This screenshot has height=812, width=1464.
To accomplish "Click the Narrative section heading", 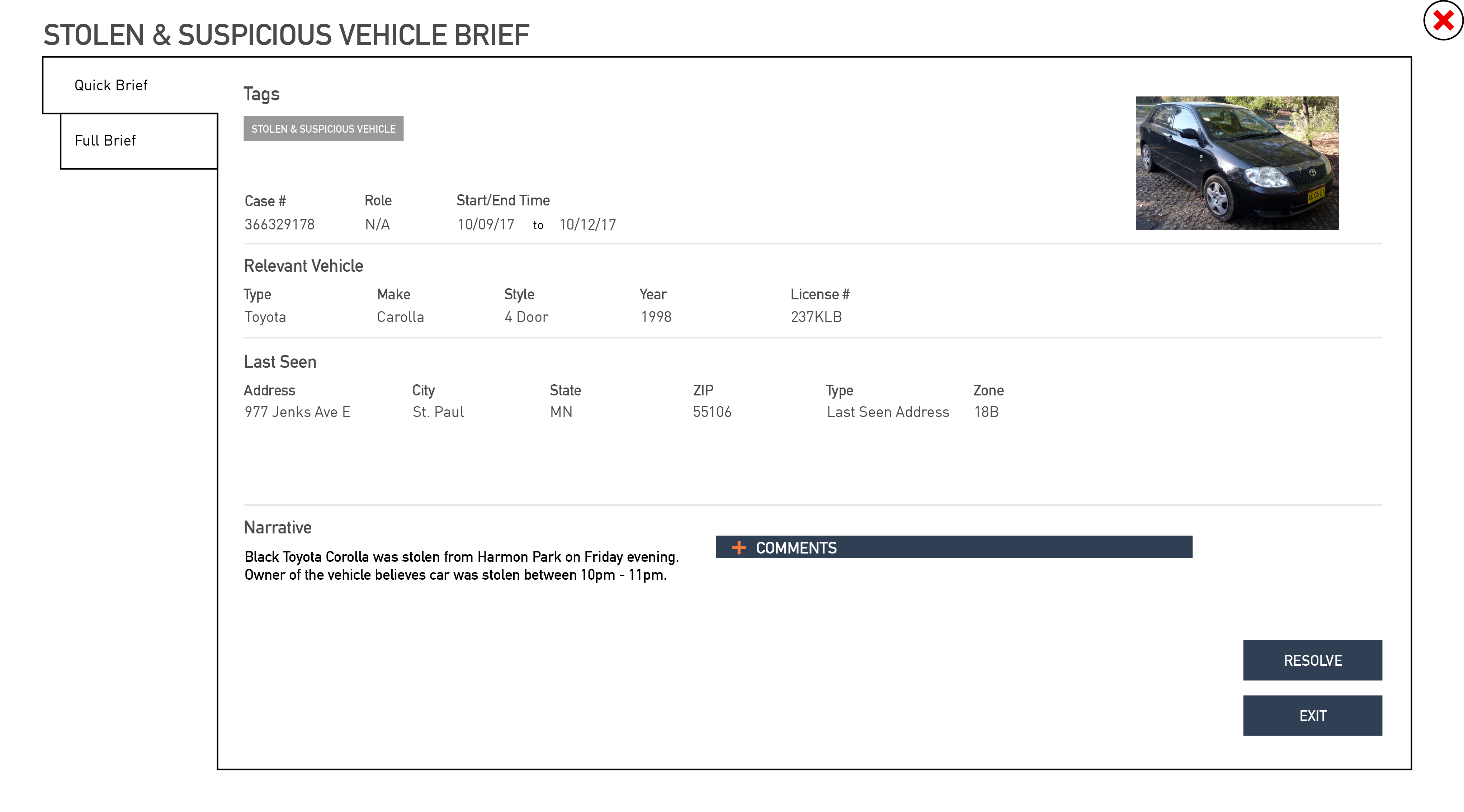I will pos(278,527).
